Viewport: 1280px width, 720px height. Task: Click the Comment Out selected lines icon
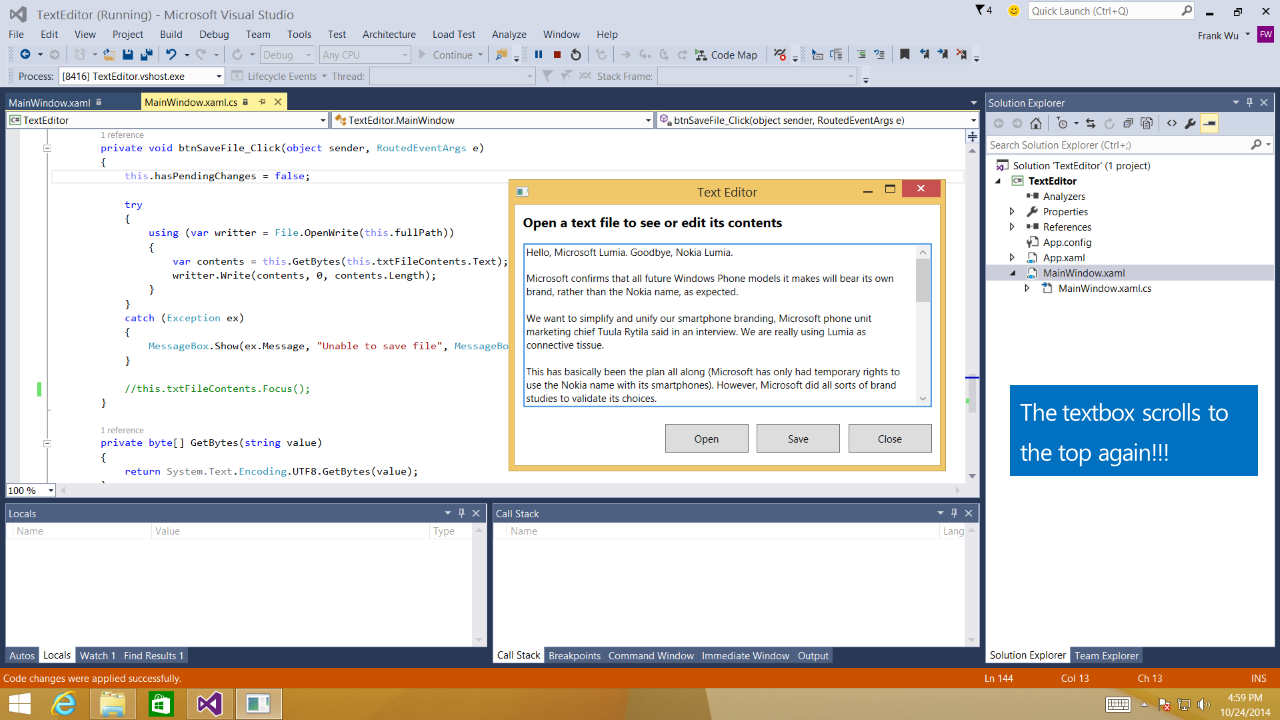click(862, 55)
